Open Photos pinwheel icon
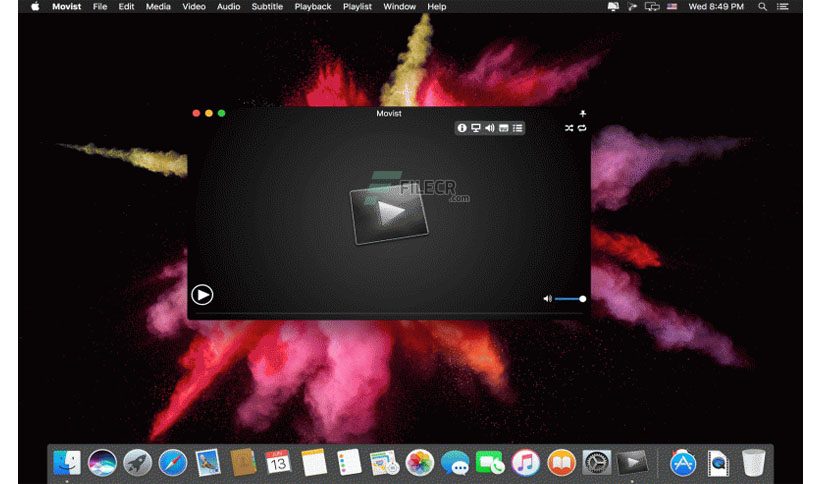 pos(420,462)
